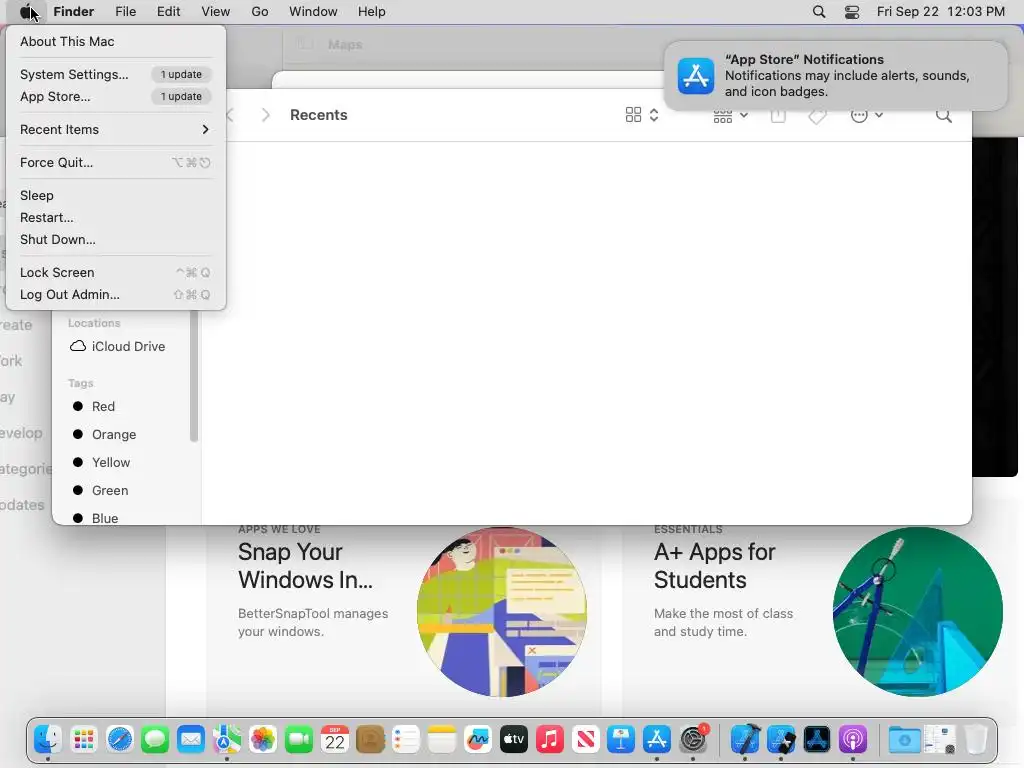Open the Downloads folder in the Dock
This screenshot has height=768, width=1024.
point(904,739)
